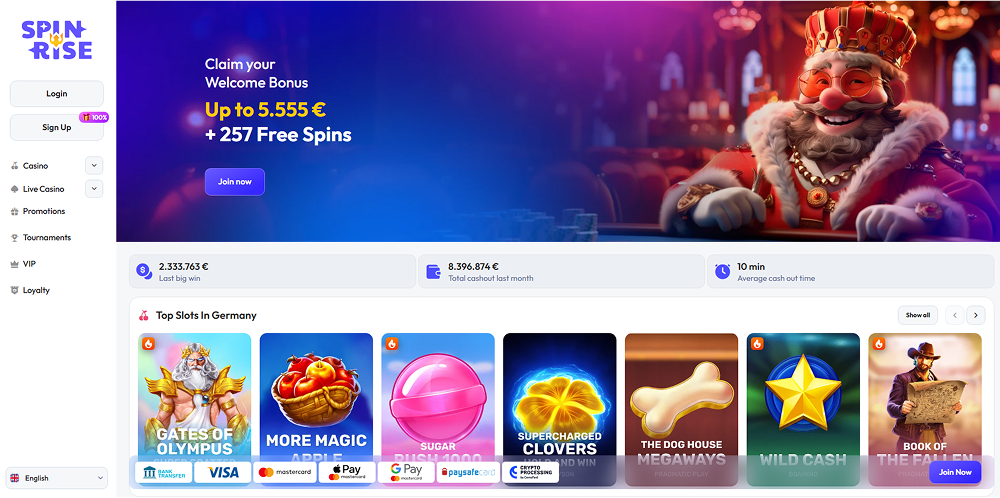Select the Apple Pay payment icon
Viewport: 1000px width, 498px height.
pos(347,472)
